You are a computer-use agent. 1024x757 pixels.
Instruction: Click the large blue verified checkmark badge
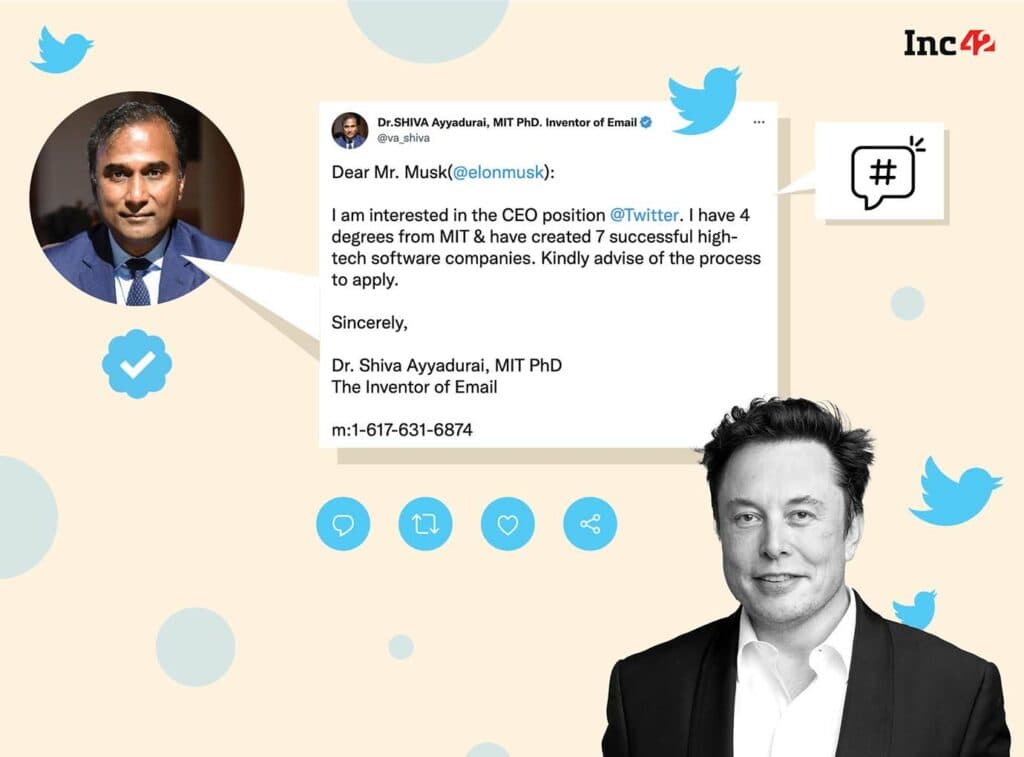pos(137,364)
